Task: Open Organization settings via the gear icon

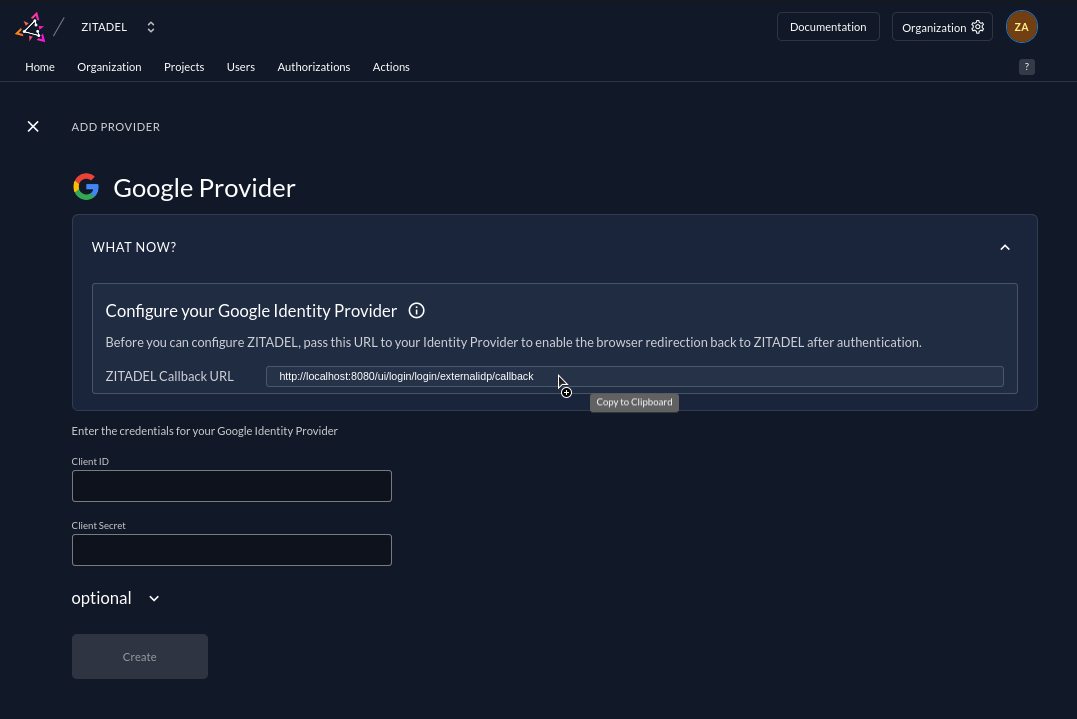Action: pos(977,26)
